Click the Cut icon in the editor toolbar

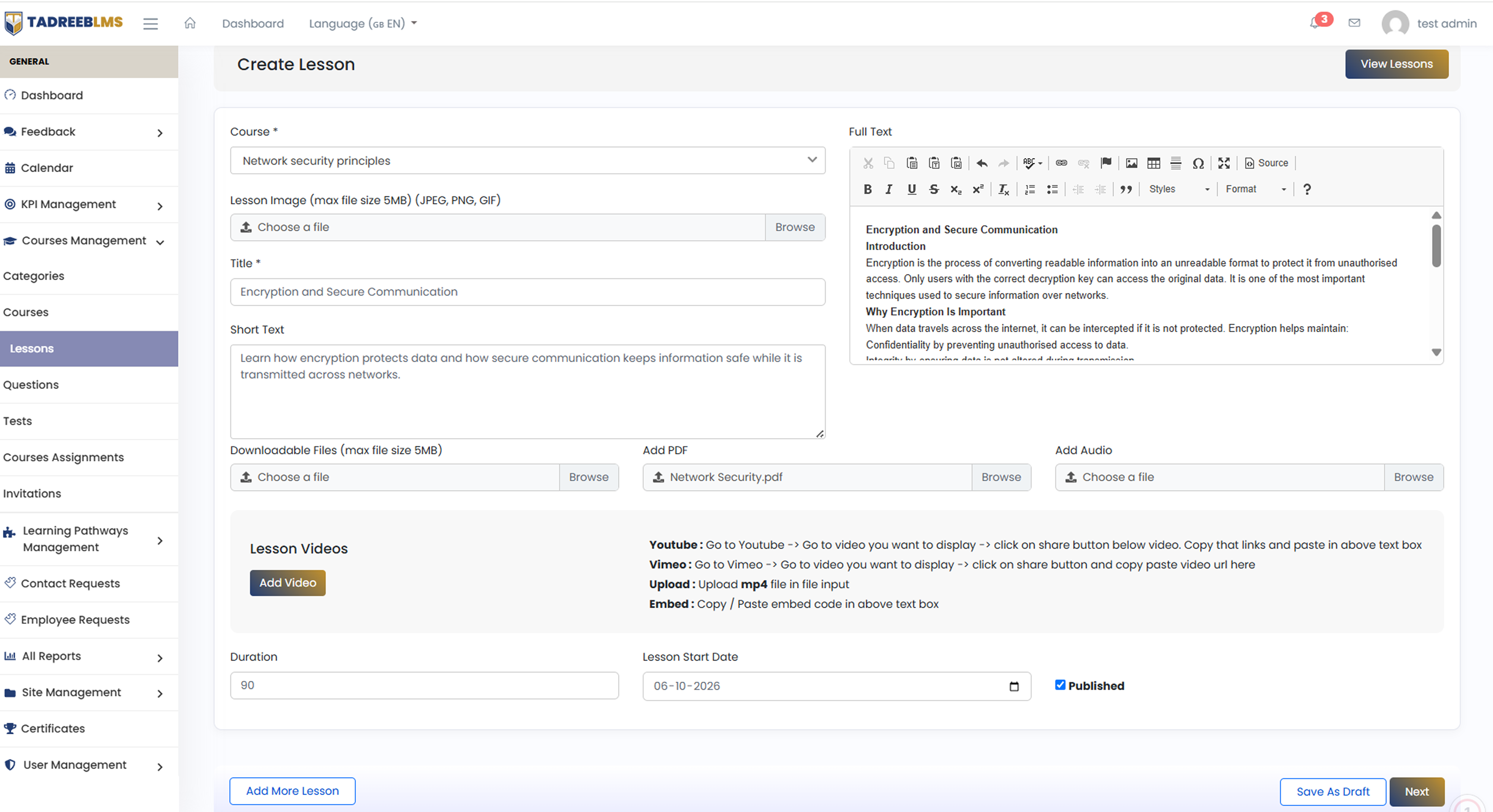[x=868, y=163]
